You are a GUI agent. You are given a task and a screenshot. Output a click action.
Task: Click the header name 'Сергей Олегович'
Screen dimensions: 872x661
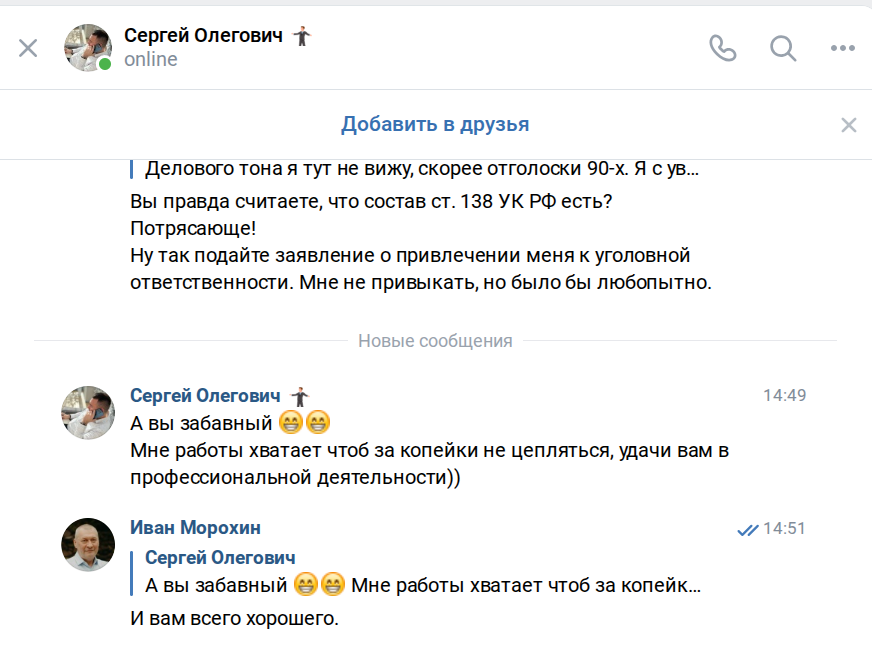pyautogui.click(x=205, y=35)
